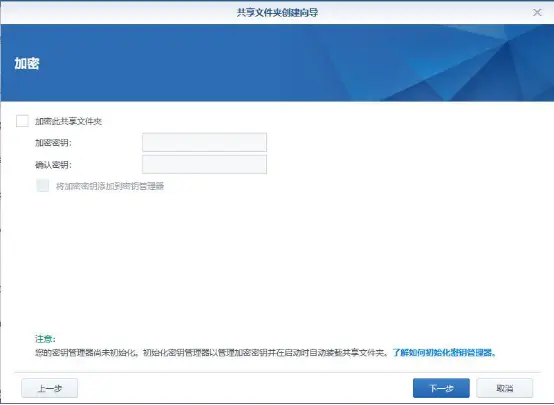Select the 加密 header title

(27, 64)
